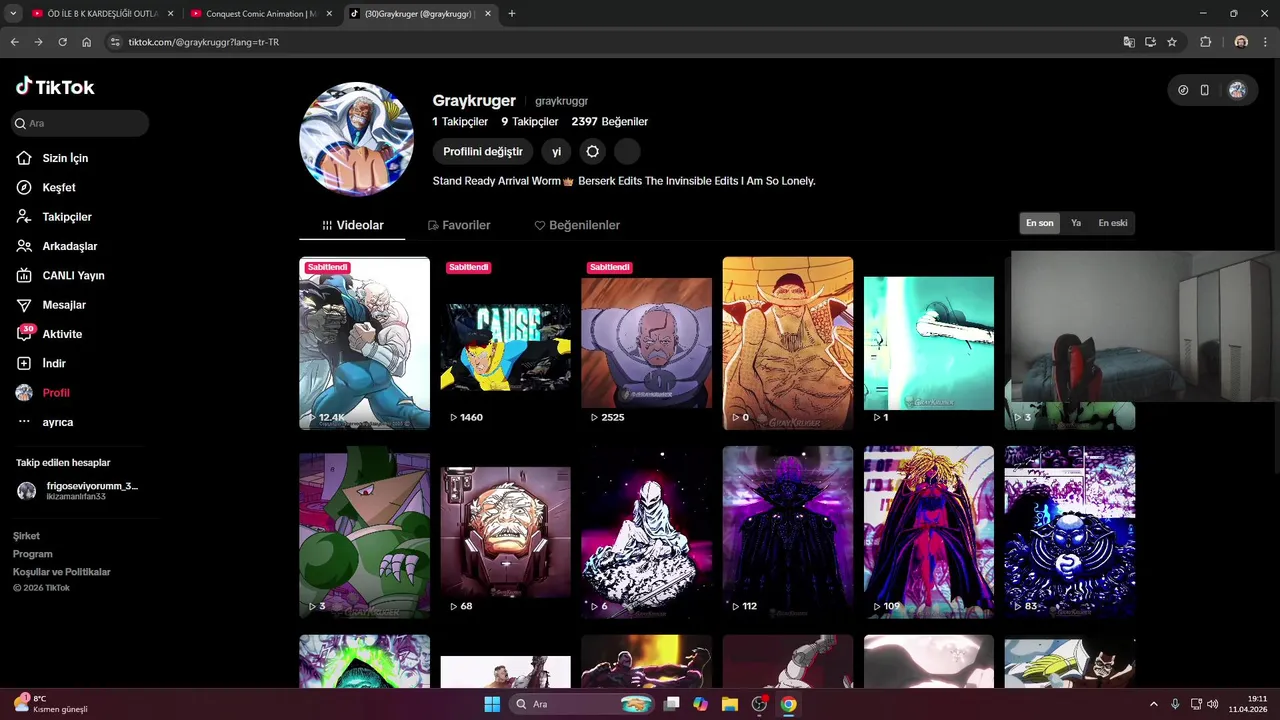Viewport: 1280px width, 720px height.
Task: Switch to the Beğenilenler tab
Action: [577, 225]
